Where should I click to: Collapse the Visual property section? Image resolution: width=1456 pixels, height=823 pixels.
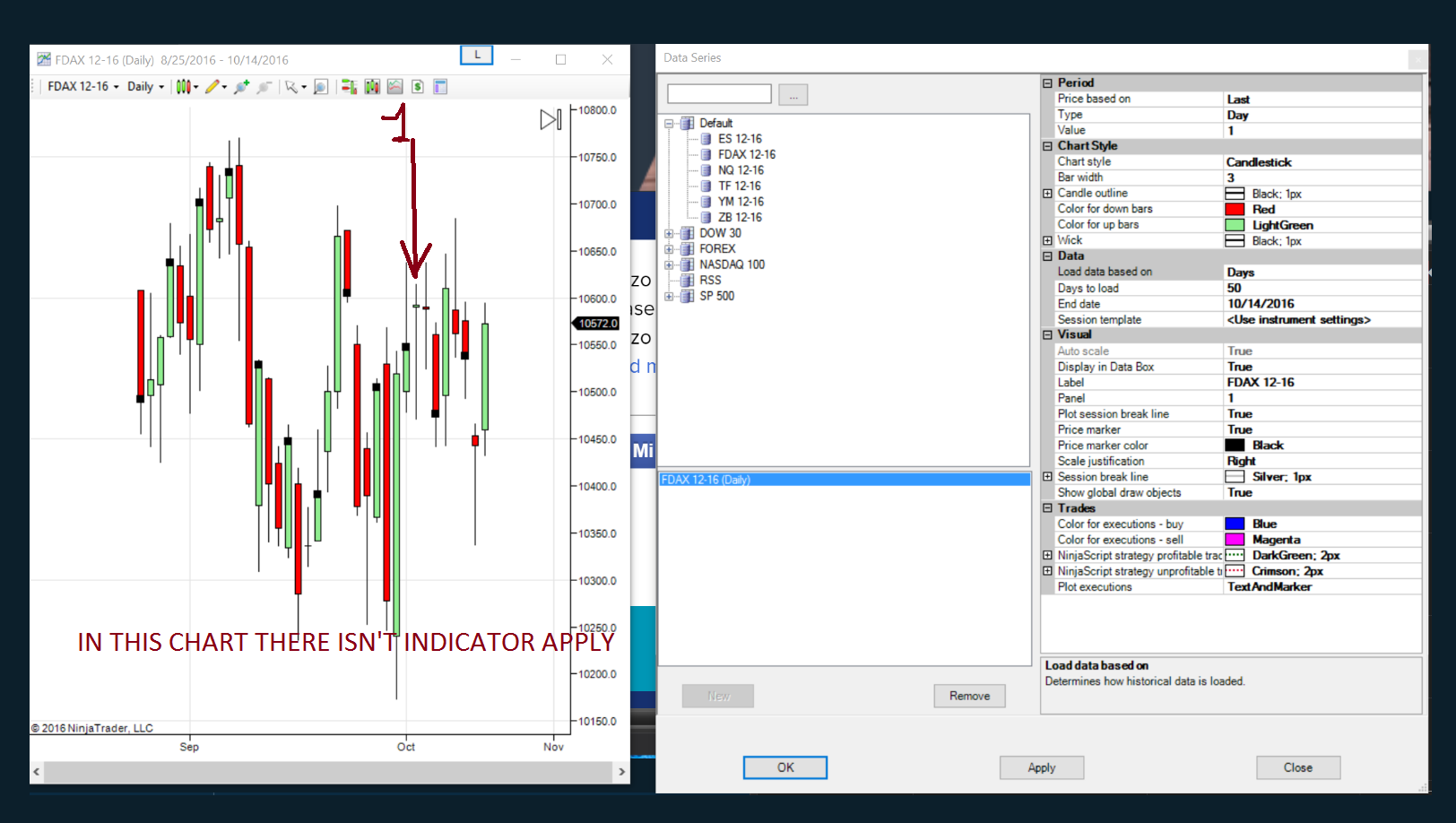pyautogui.click(x=1047, y=334)
